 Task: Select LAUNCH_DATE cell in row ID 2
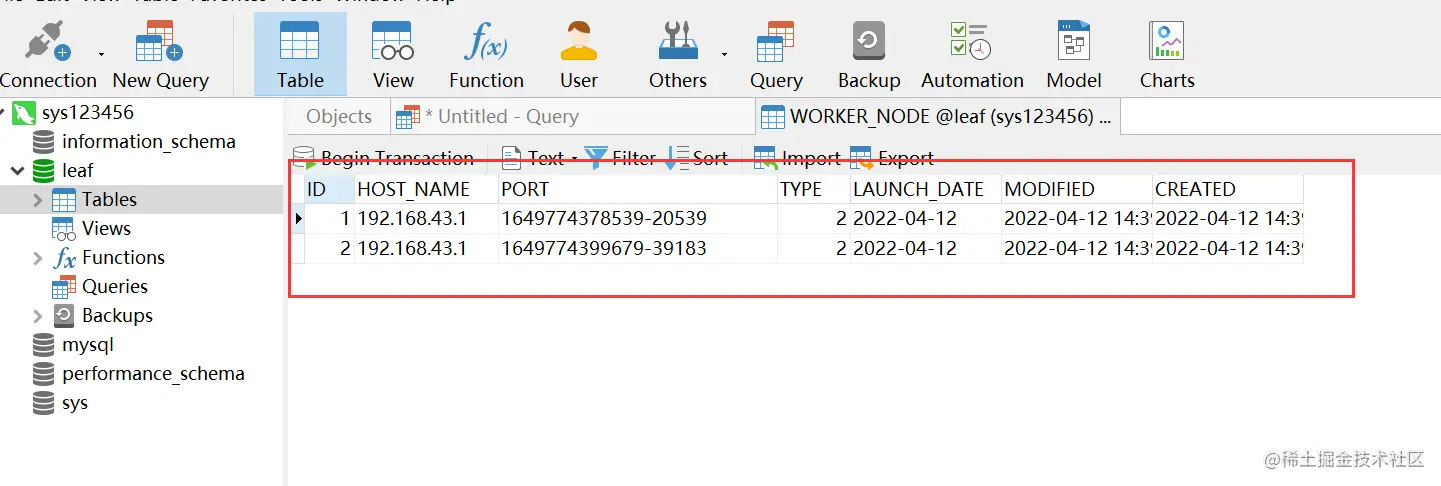pyautogui.click(x=926, y=248)
